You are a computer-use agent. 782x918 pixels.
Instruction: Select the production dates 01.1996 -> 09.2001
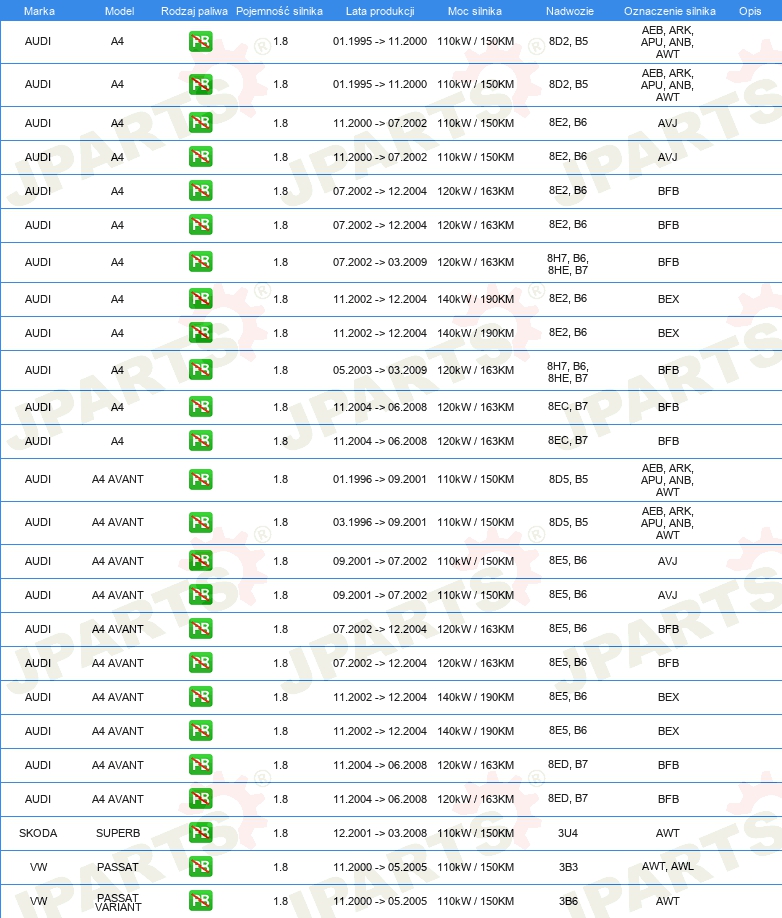380,479
